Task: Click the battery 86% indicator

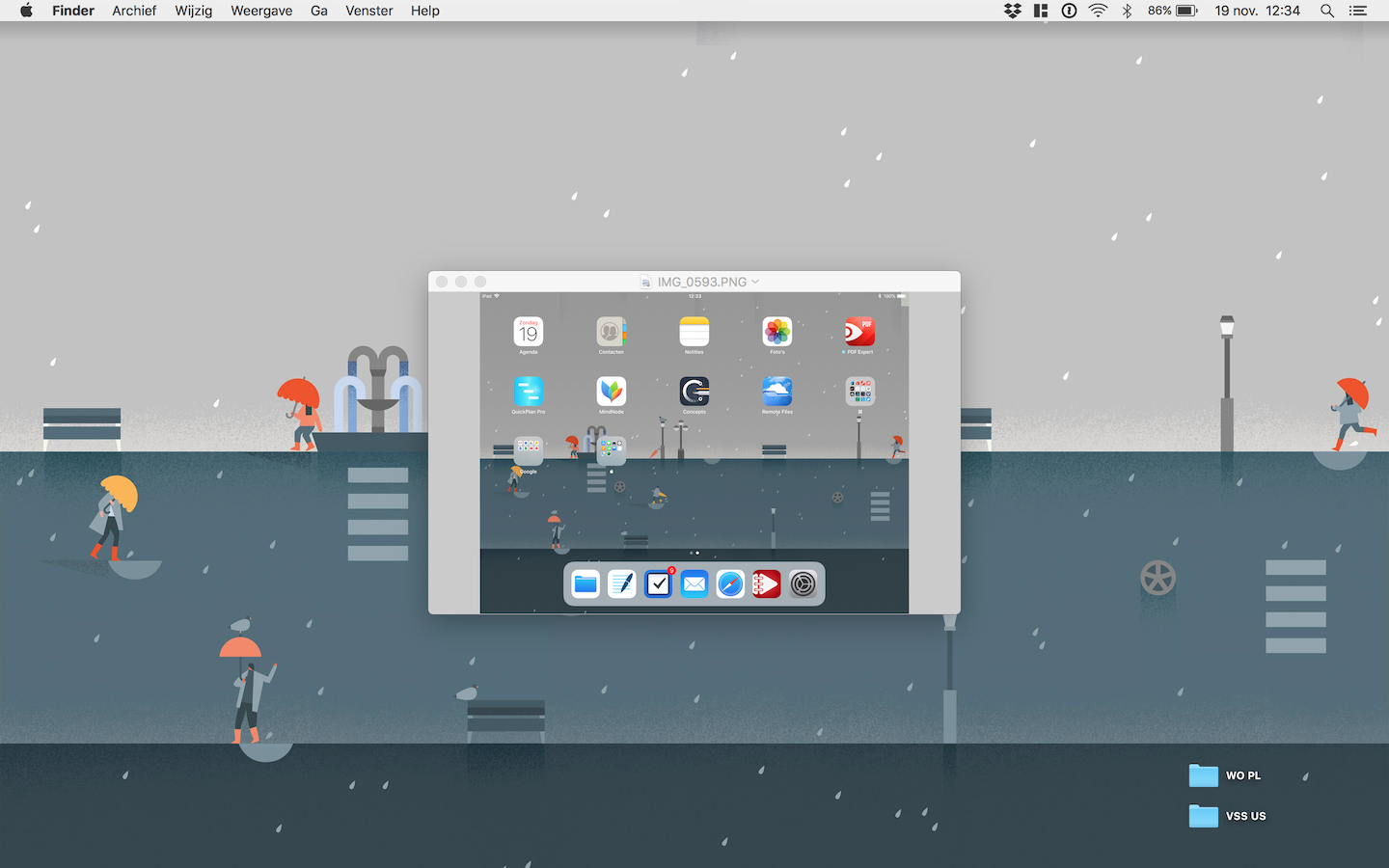Action: pyautogui.click(x=1173, y=11)
